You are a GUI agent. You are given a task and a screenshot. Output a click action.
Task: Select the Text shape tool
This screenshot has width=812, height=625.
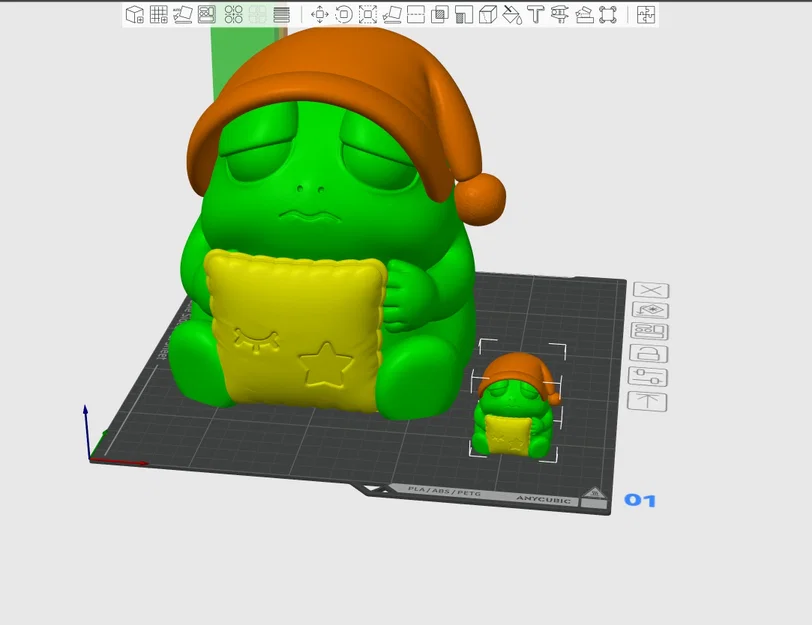[x=536, y=14]
